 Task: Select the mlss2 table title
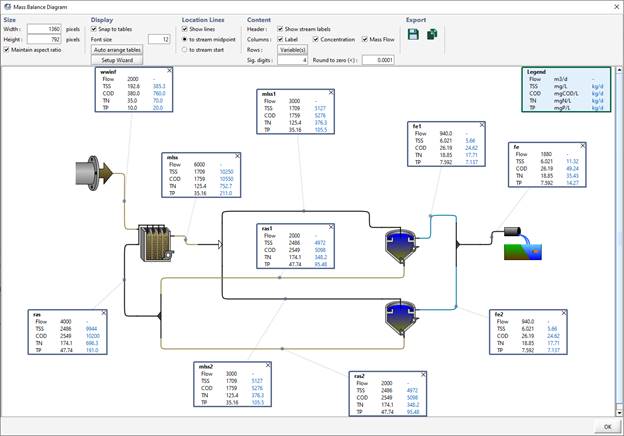click(206, 366)
